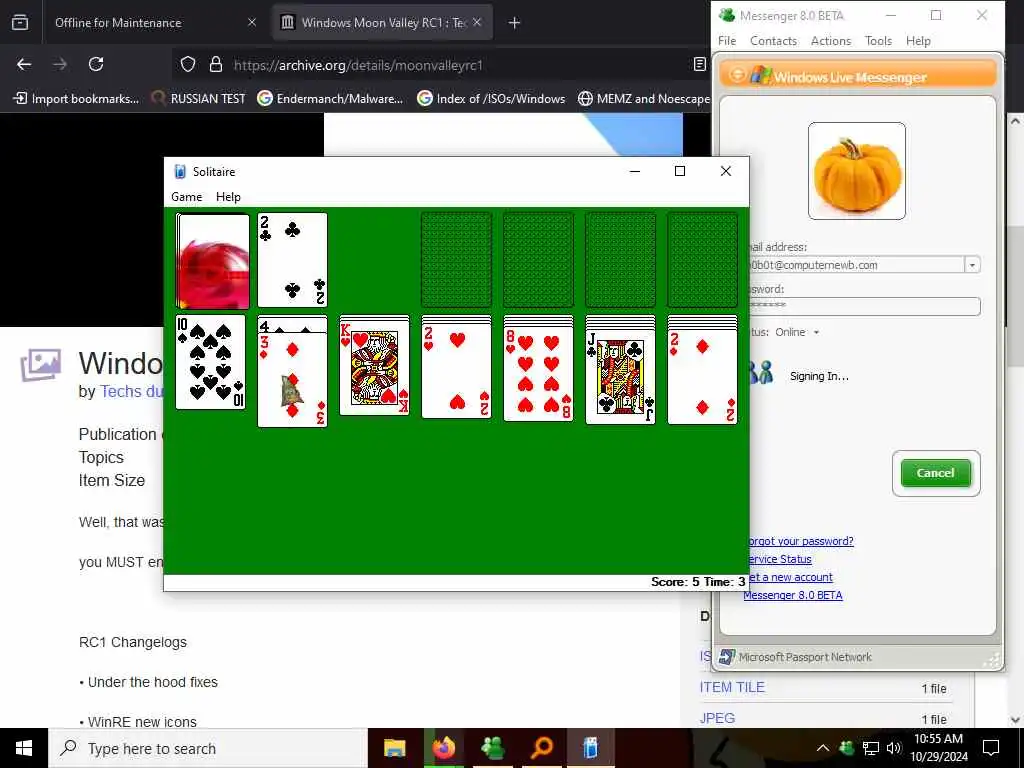Open the Game menu in Solitaire
The image size is (1024, 768).
click(186, 197)
